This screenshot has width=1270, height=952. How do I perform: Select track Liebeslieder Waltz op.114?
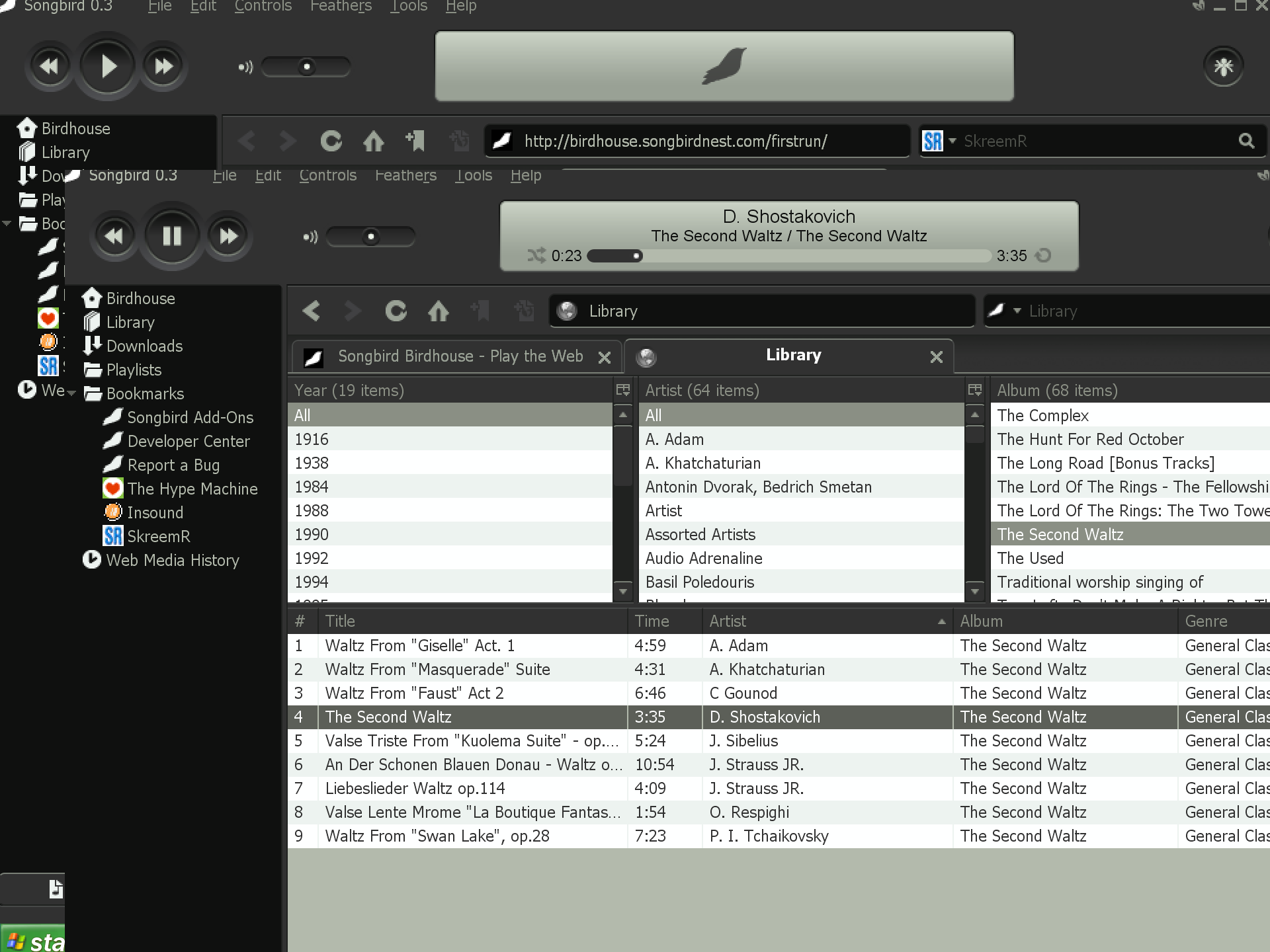click(x=779, y=788)
